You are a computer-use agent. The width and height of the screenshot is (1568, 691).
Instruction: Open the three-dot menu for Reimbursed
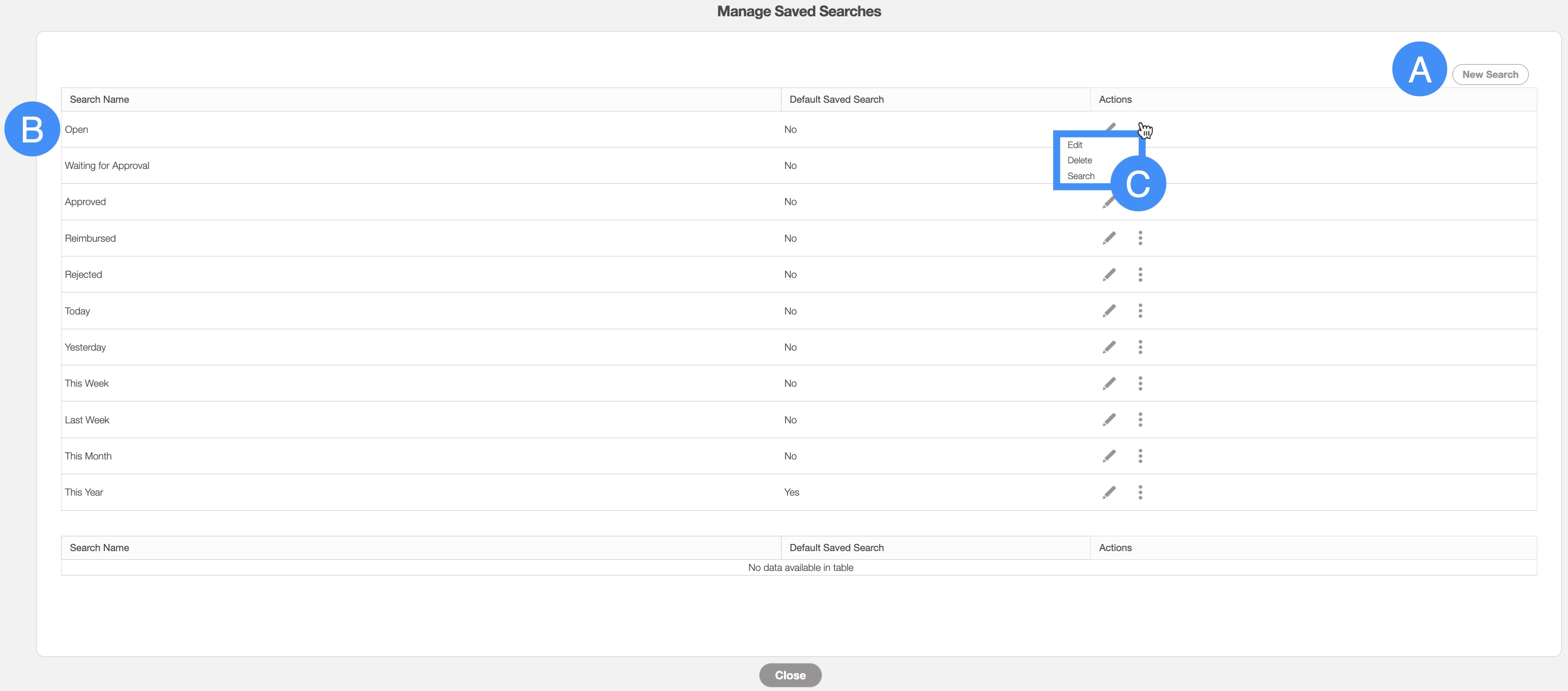(x=1140, y=238)
